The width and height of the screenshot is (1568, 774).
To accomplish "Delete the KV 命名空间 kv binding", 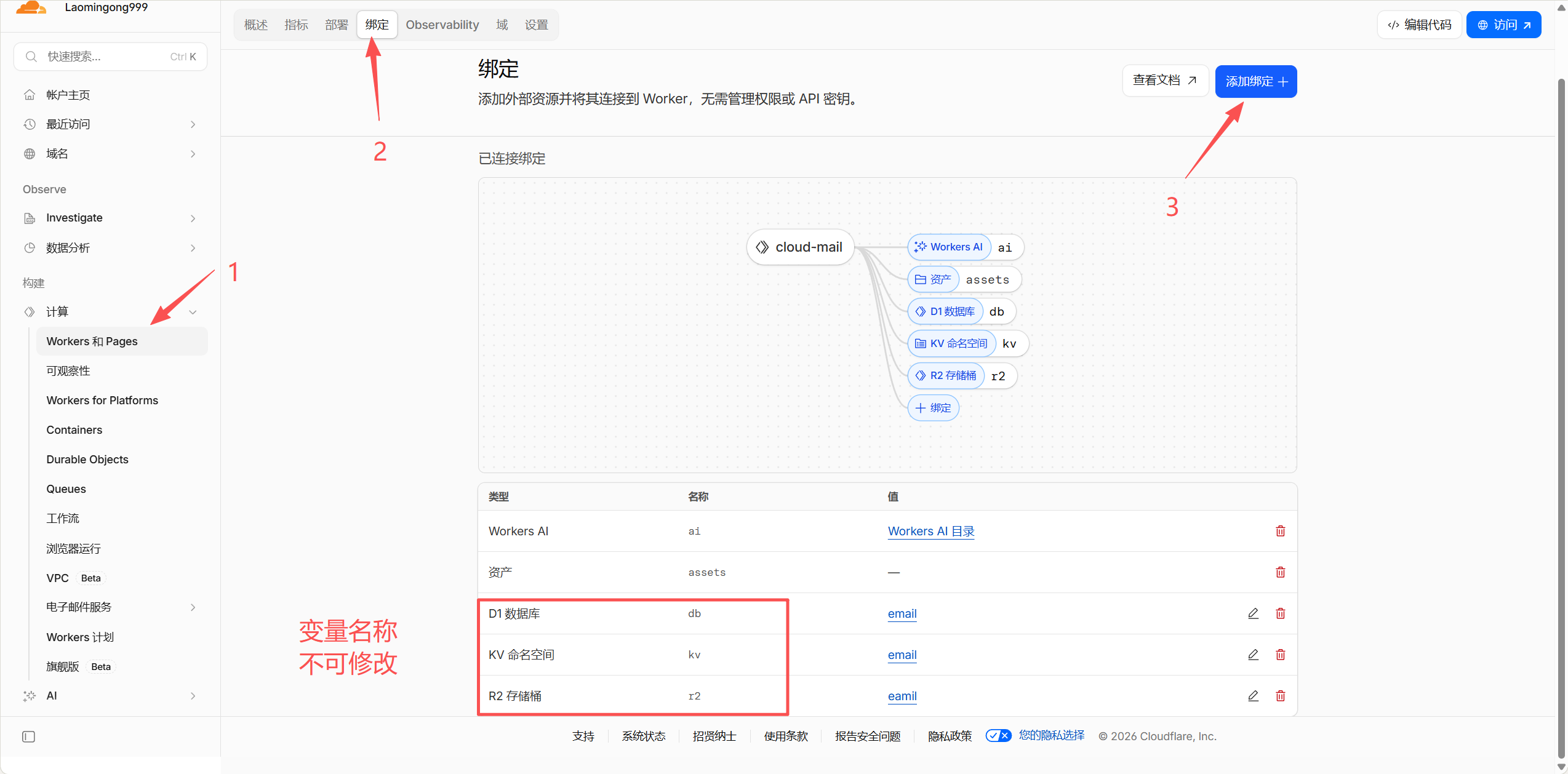I will click(x=1281, y=655).
